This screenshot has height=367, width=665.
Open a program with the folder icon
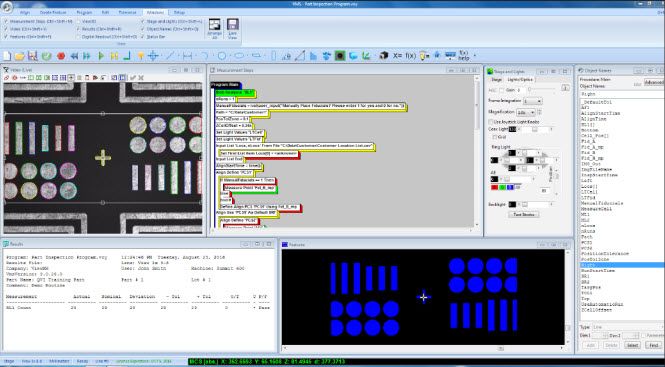tap(19, 56)
